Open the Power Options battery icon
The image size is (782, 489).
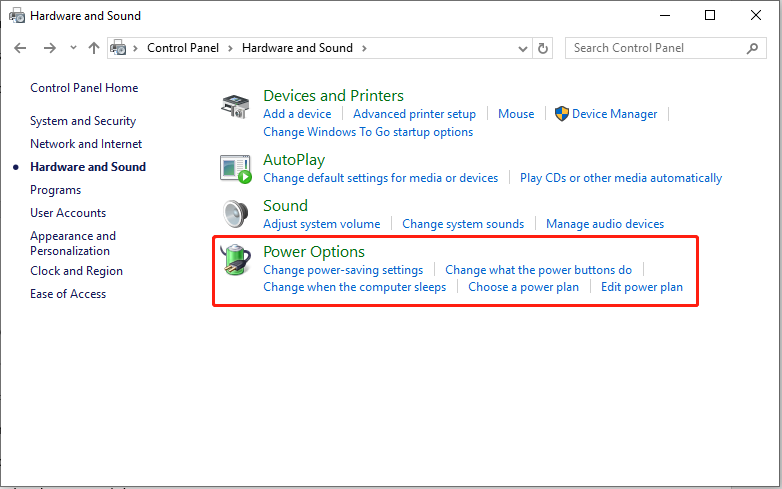tap(235, 260)
